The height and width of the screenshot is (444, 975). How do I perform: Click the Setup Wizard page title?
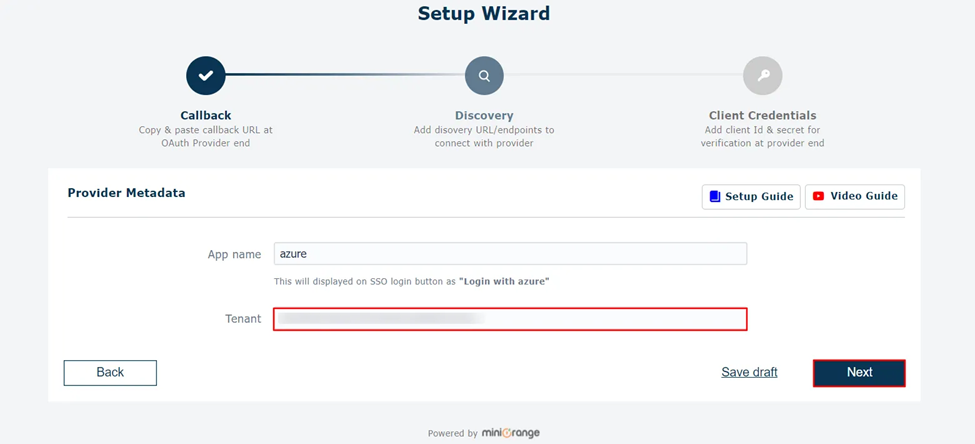(x=484, y=13)
